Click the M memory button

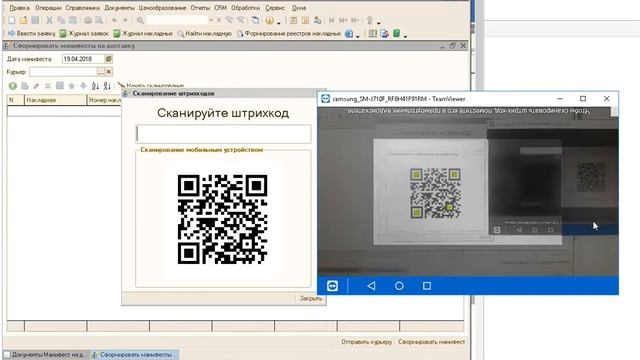click(x=331, y=20)
